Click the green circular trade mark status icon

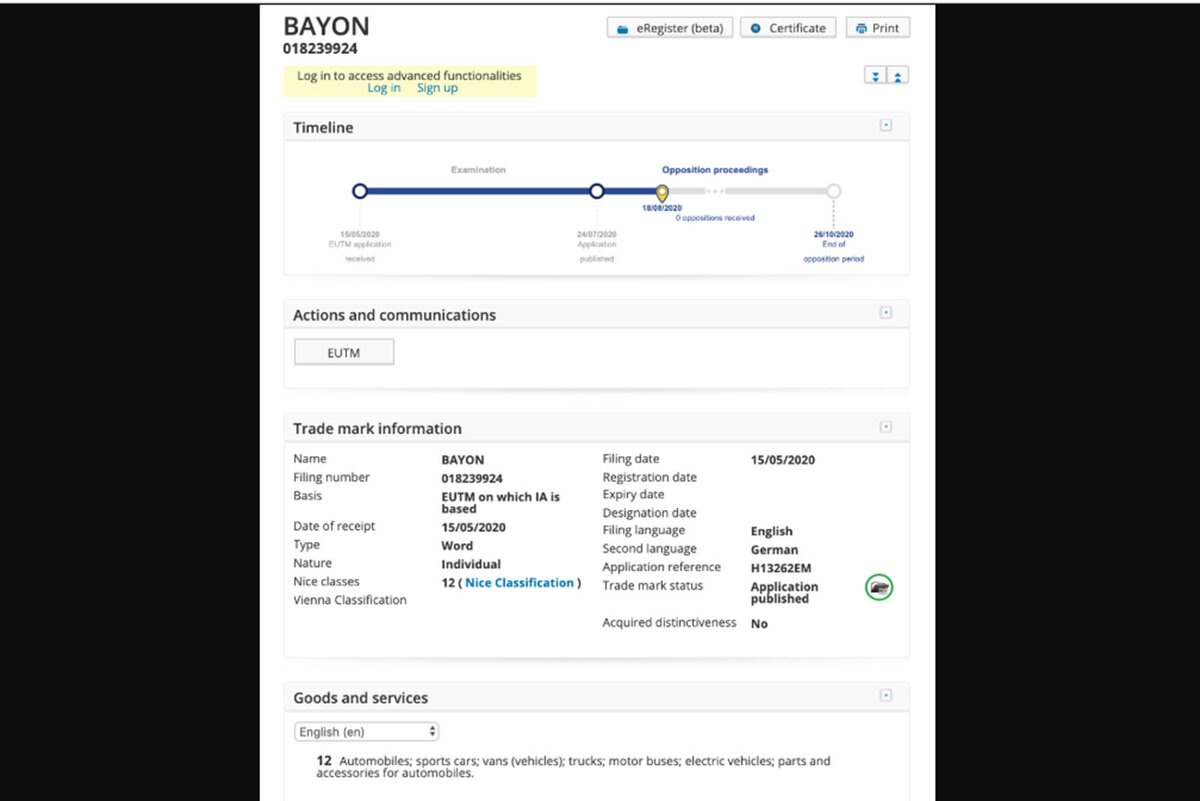pyautogui.click(x=879, y=588)
